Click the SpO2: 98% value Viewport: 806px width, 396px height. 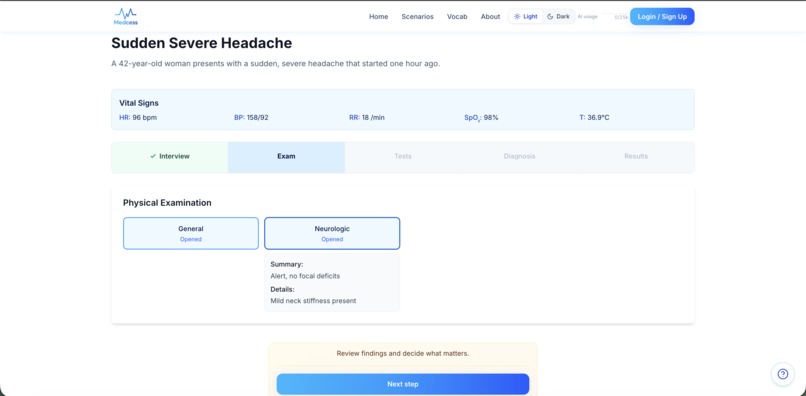tap(481, 118)
